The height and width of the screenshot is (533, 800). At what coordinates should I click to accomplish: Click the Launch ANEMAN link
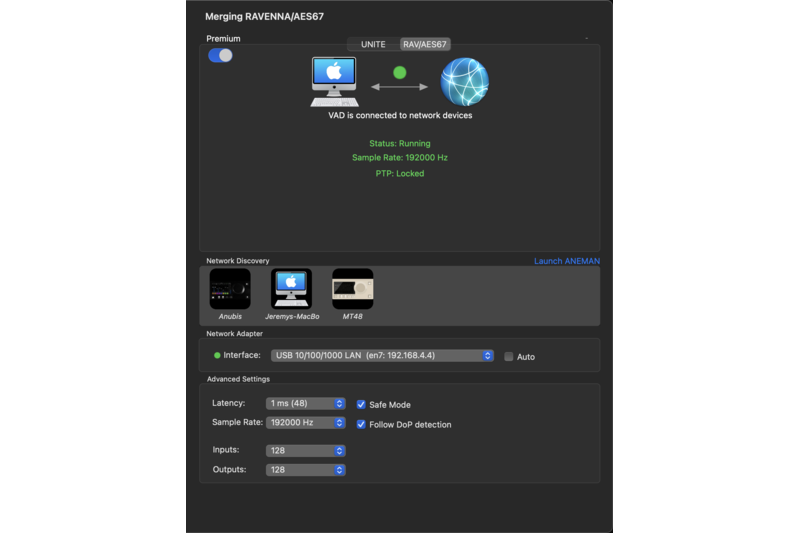coord(567,261)
